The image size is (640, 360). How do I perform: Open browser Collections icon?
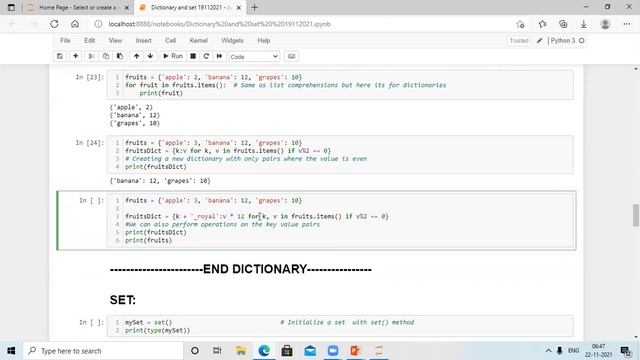563,24
